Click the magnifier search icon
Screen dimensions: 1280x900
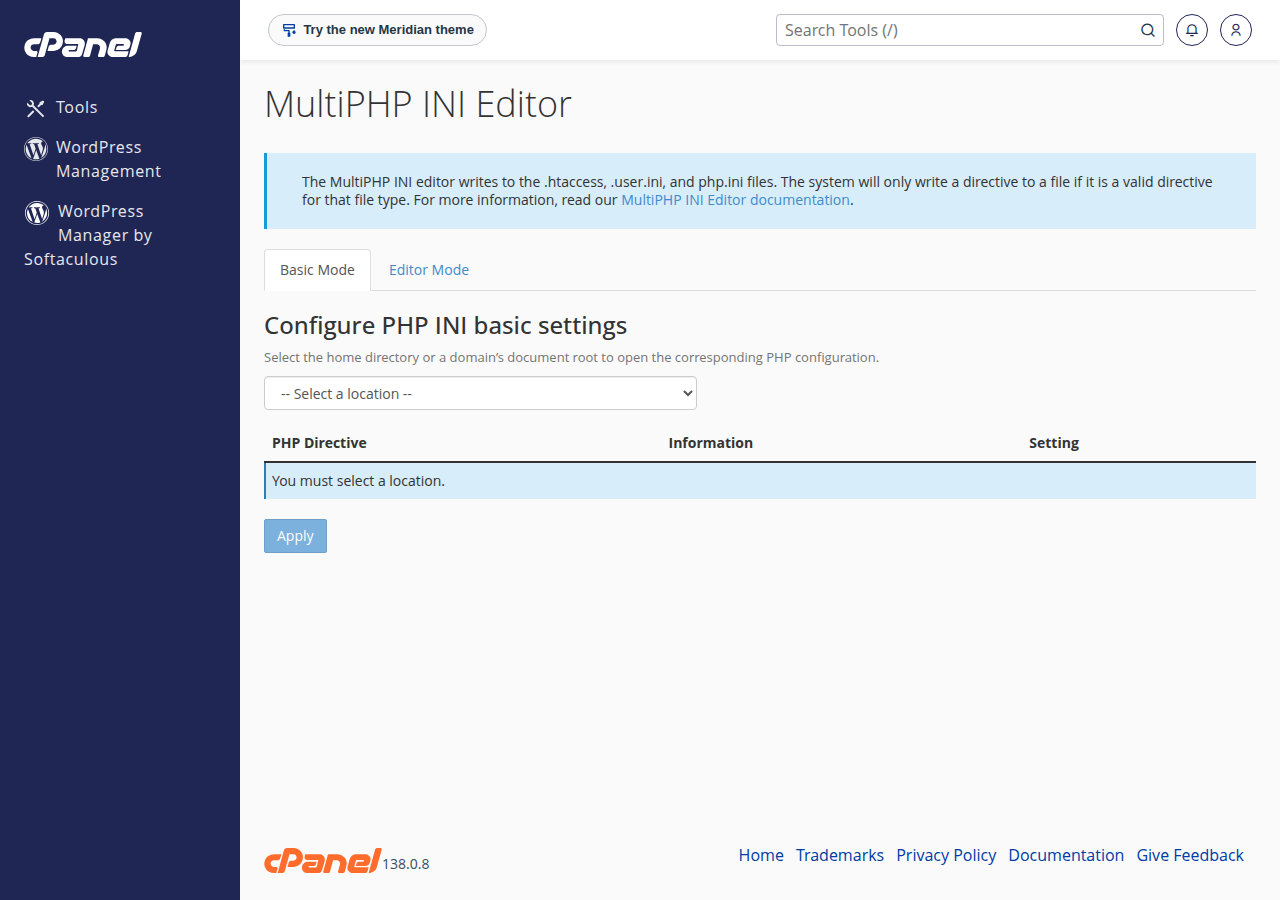click(x=1148, y=30)
